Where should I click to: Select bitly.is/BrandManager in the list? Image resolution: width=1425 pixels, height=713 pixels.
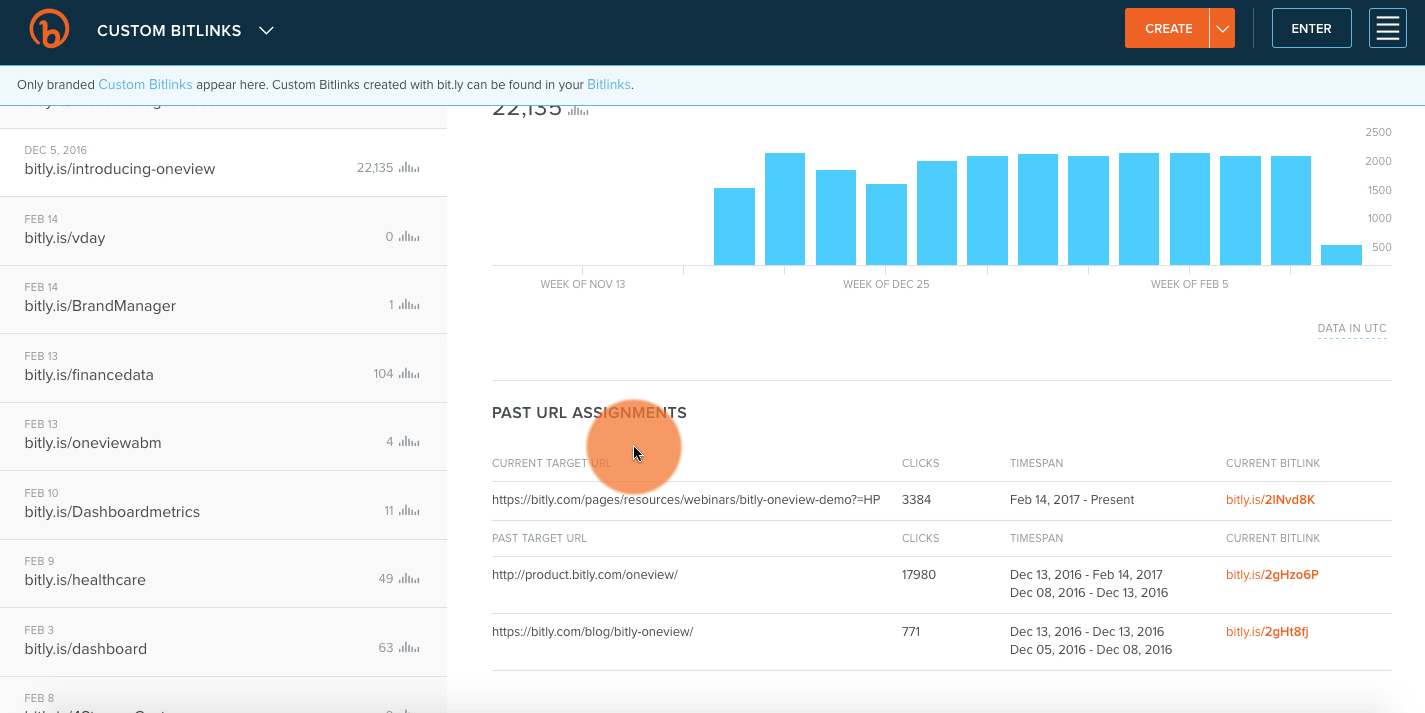coord(223,299)
